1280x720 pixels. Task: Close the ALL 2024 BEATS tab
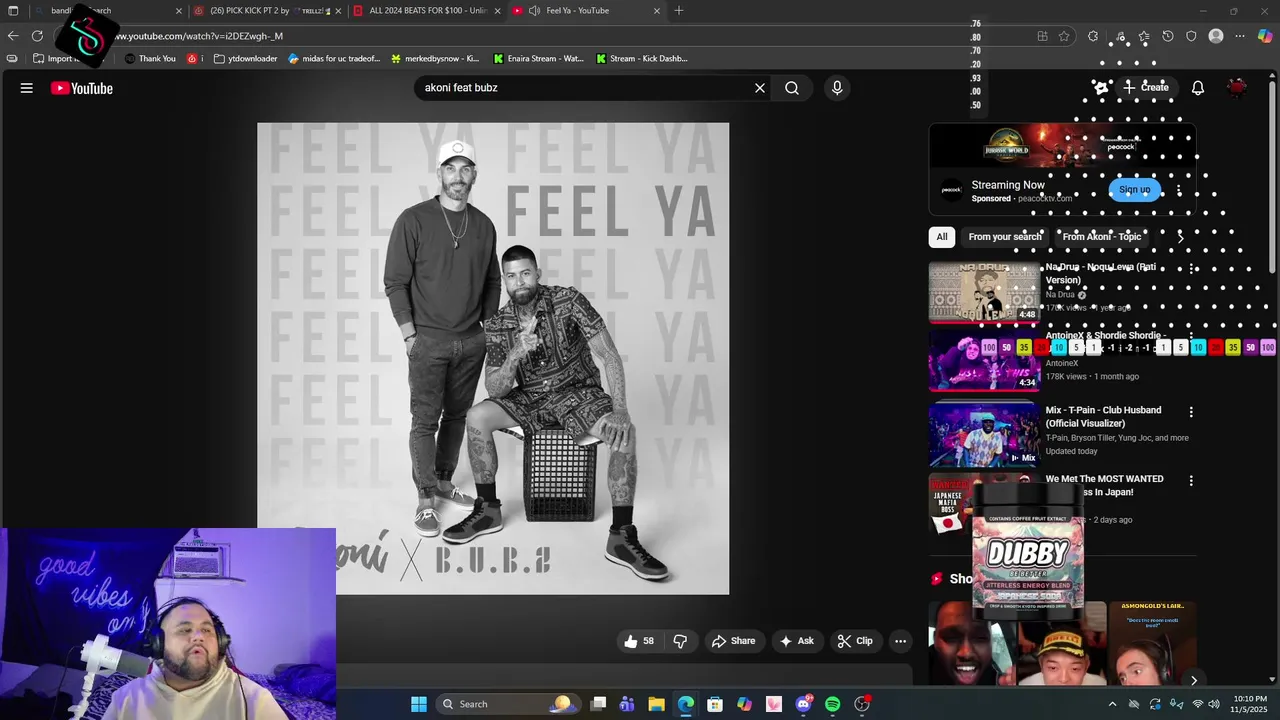(497, 11)
